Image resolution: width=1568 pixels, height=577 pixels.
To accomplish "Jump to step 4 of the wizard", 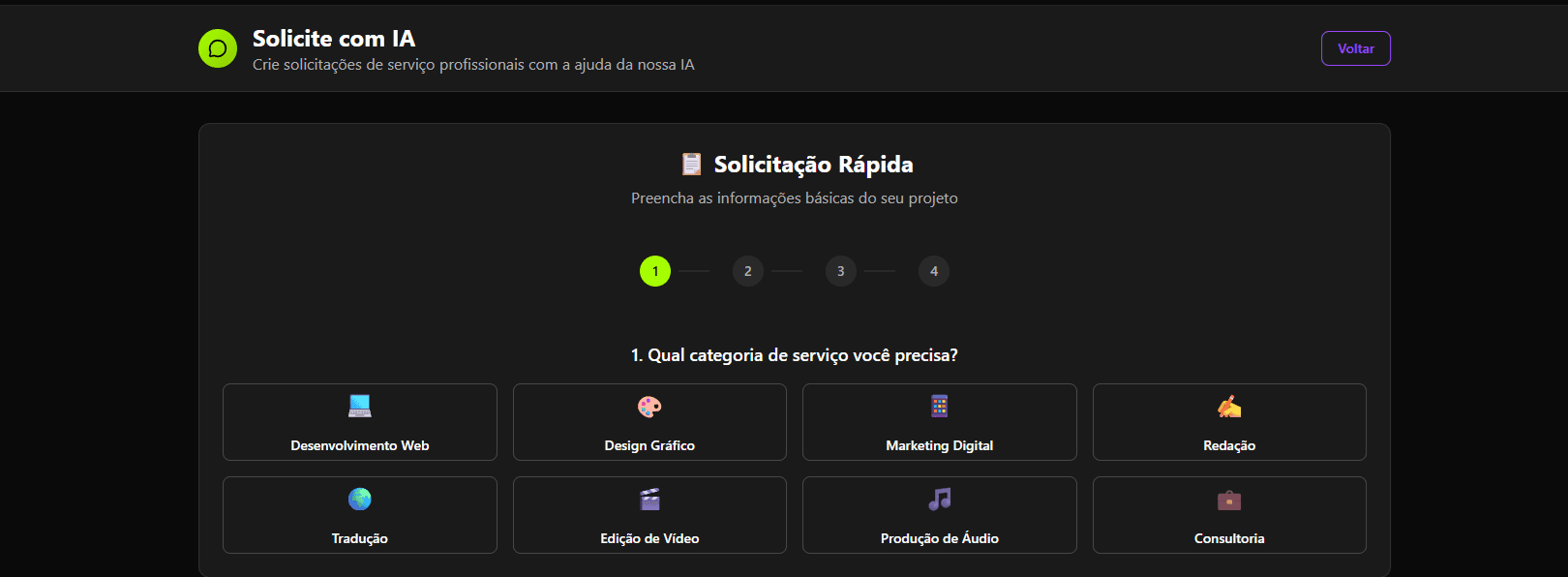I will point(933,271).
